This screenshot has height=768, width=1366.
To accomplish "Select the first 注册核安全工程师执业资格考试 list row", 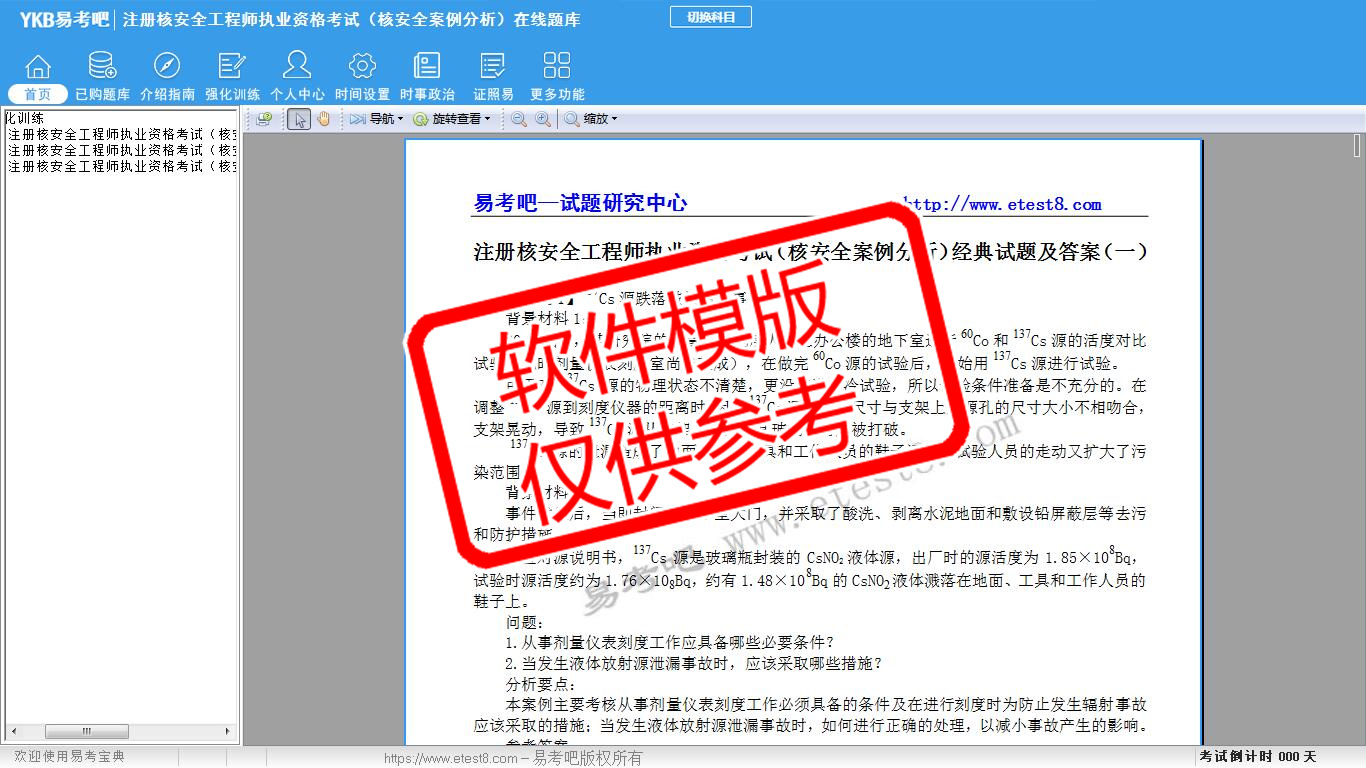I will (121, 134).
